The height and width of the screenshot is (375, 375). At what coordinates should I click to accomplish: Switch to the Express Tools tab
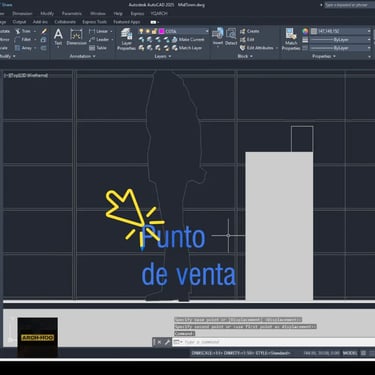click(x=95, y=22)
